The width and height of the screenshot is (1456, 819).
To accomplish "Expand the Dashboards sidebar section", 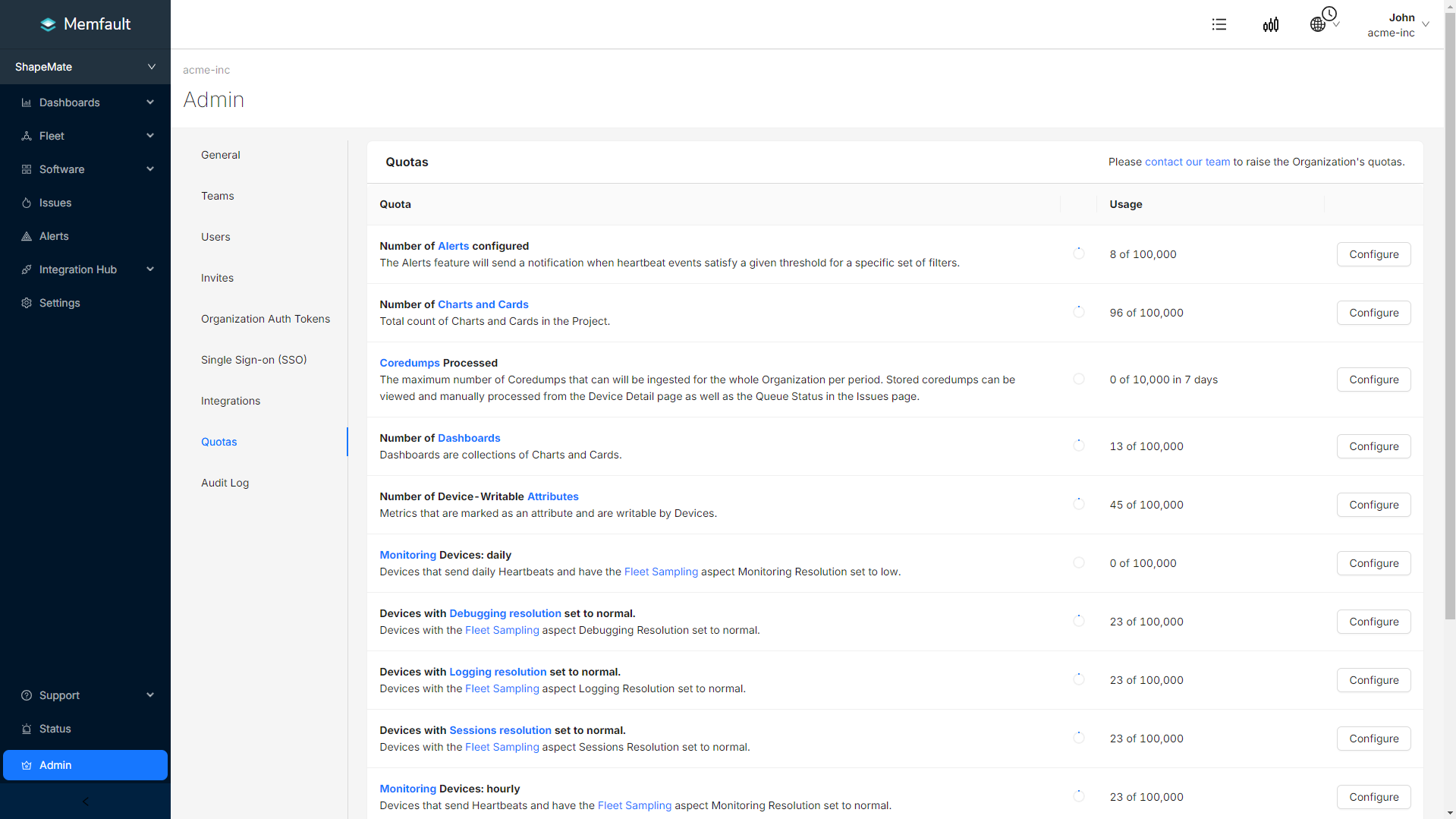I will click(x=149, y=102).
